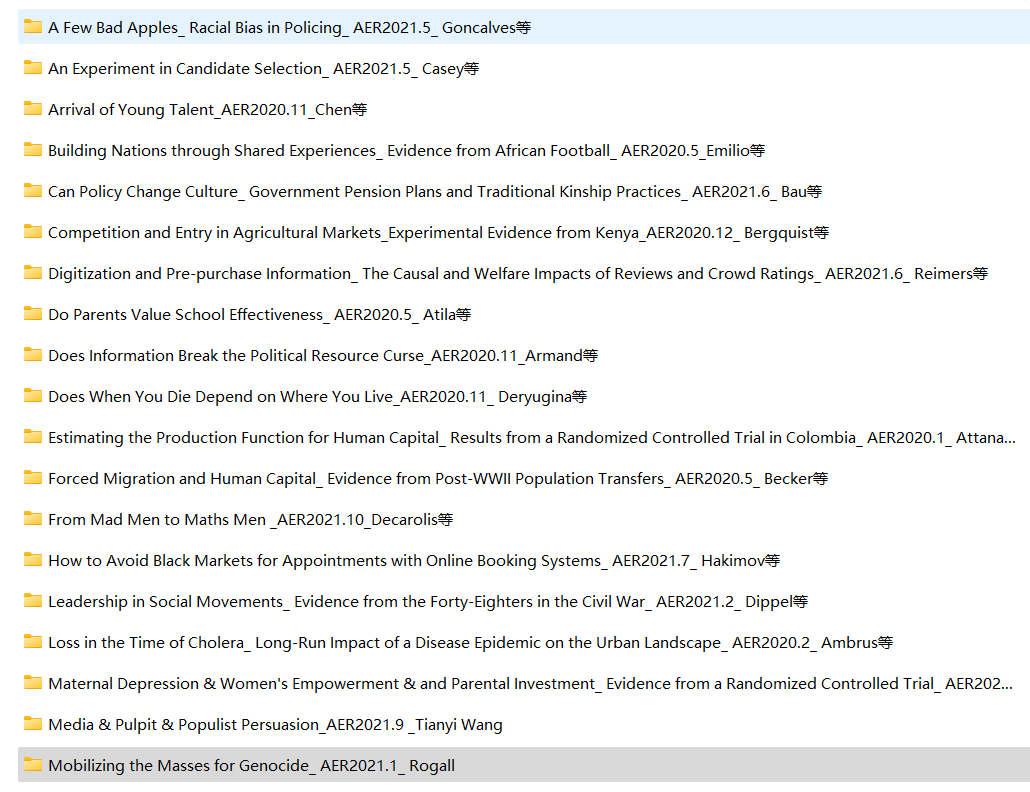
Task: Click folder icon for From Mad Men to Maths Men
Action: click(33, 519)
